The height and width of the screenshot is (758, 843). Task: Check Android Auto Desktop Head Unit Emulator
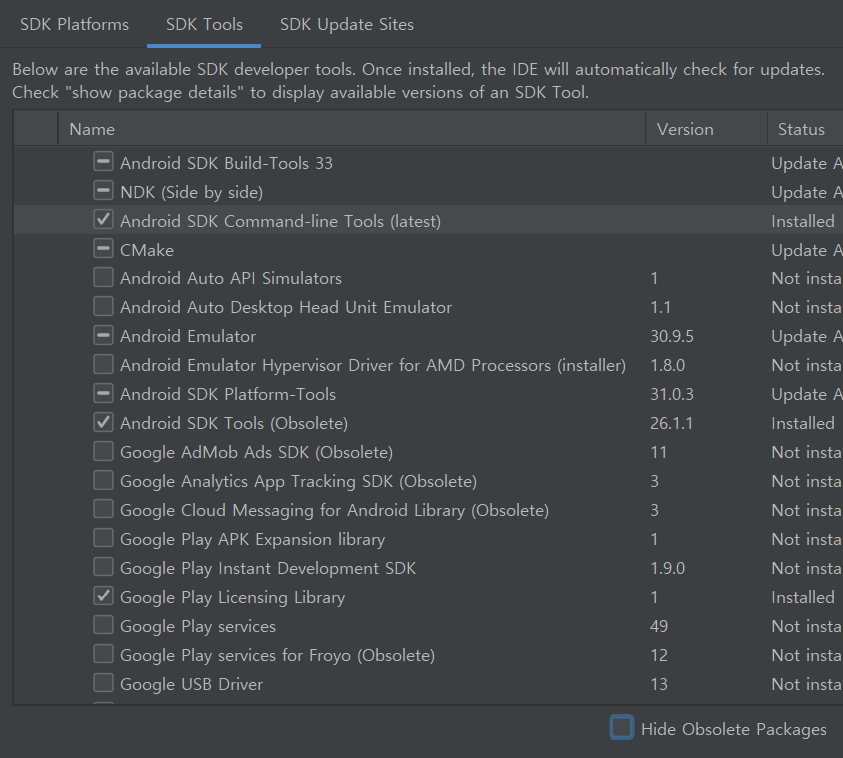[x=103, y=306]
